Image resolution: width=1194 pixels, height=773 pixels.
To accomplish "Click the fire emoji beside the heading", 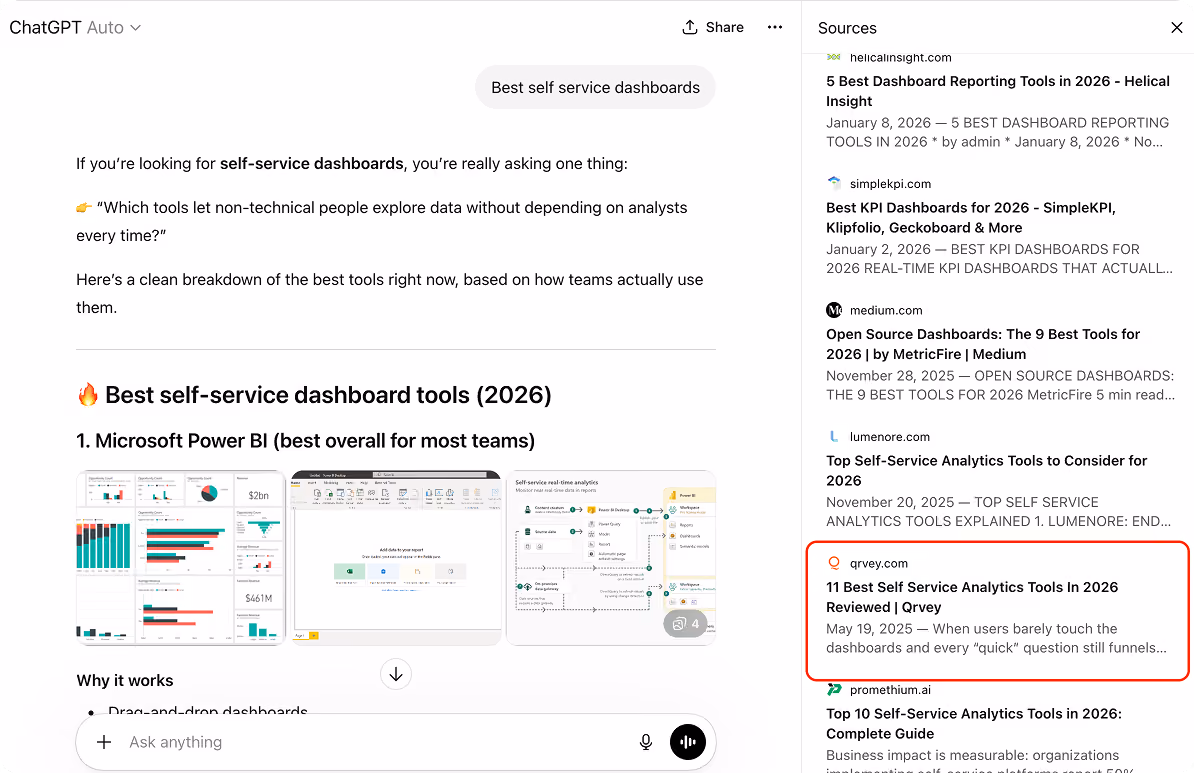I will point(88,394).
